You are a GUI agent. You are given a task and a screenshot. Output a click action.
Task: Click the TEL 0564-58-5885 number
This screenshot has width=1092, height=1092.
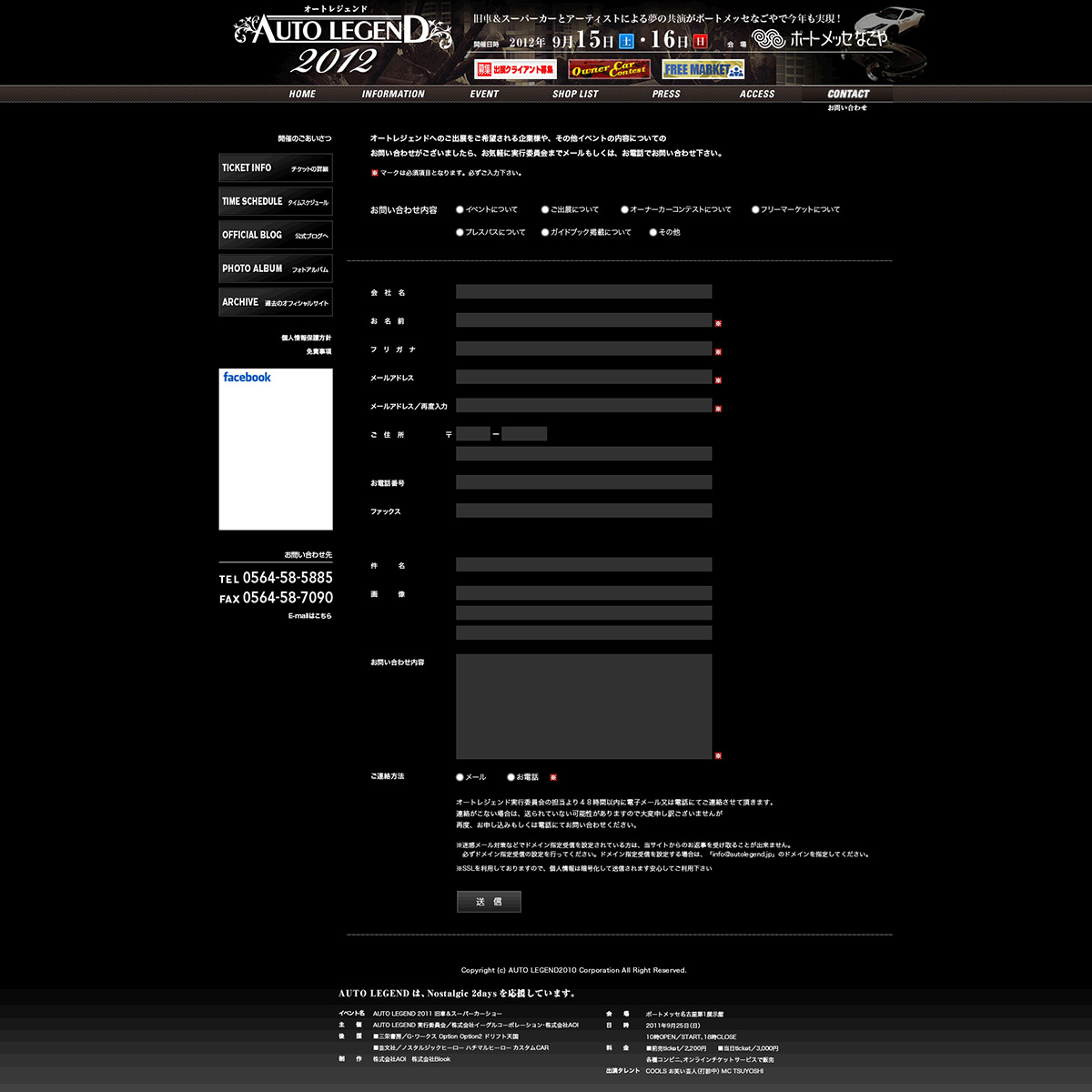[276, 578]
